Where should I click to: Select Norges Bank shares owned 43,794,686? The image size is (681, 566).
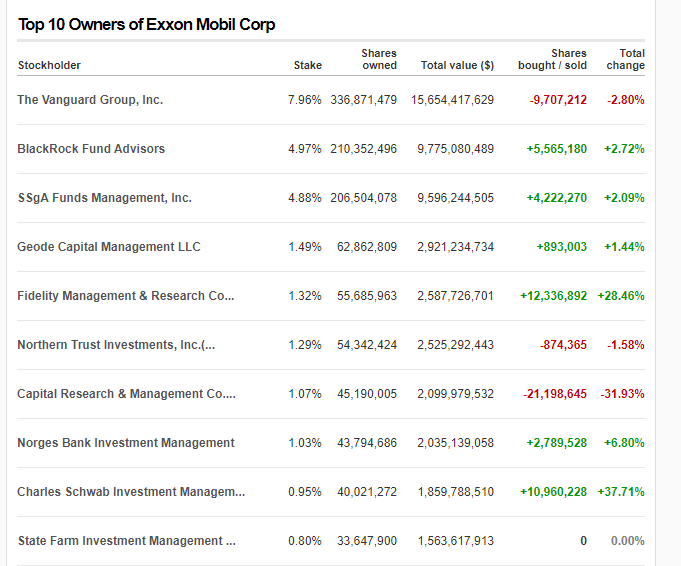367,443
